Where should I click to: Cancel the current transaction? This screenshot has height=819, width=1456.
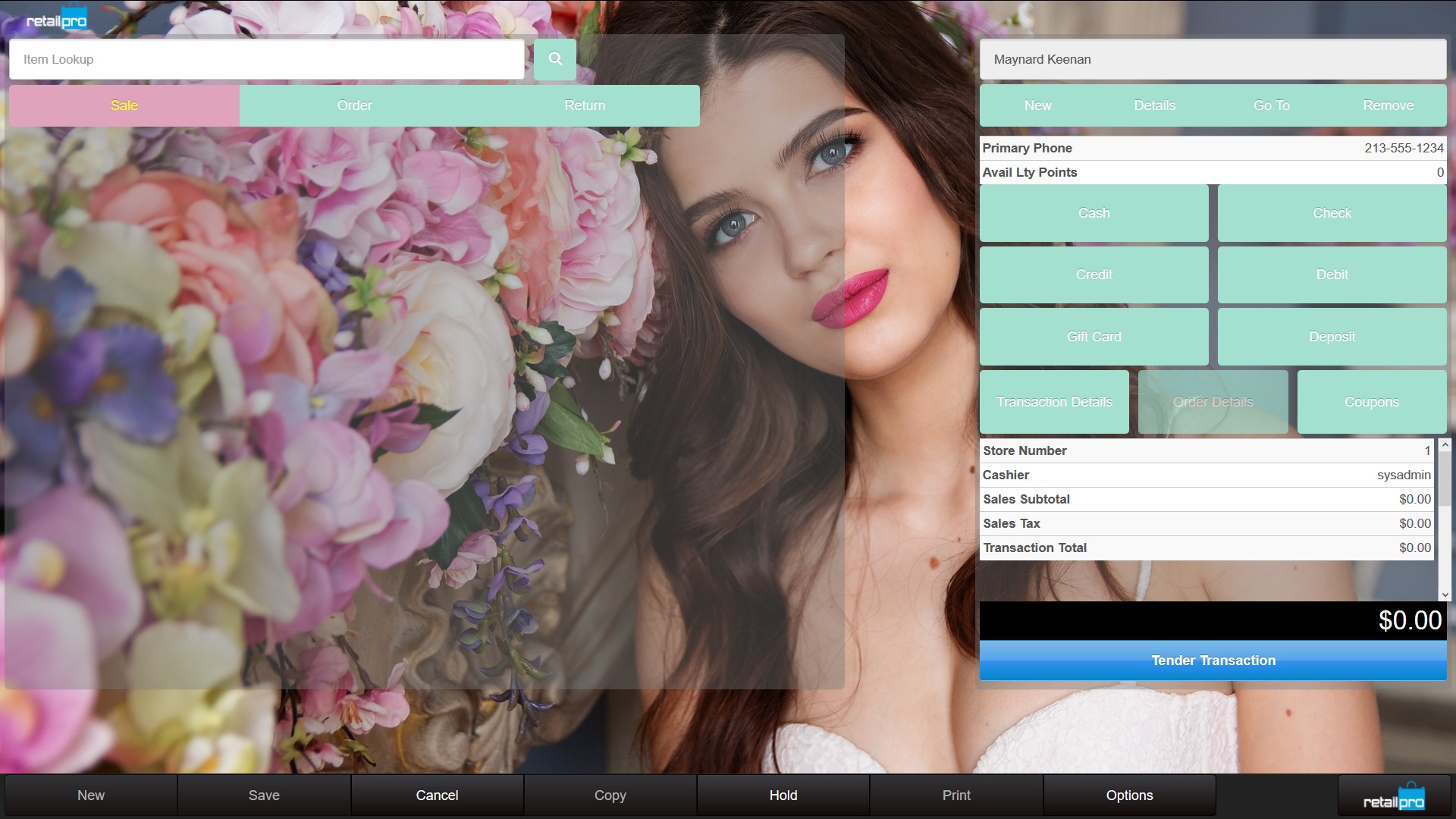pyautogui.click(x=437, y=795)
